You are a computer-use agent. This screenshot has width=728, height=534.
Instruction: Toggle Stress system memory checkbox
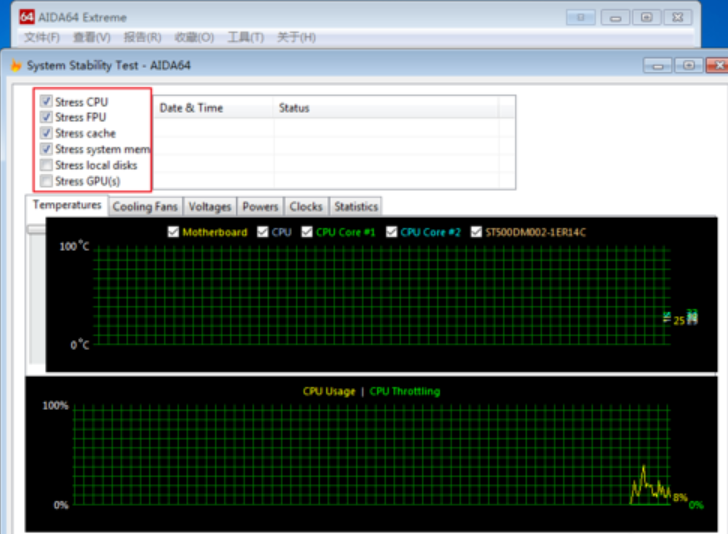point(46,149)
